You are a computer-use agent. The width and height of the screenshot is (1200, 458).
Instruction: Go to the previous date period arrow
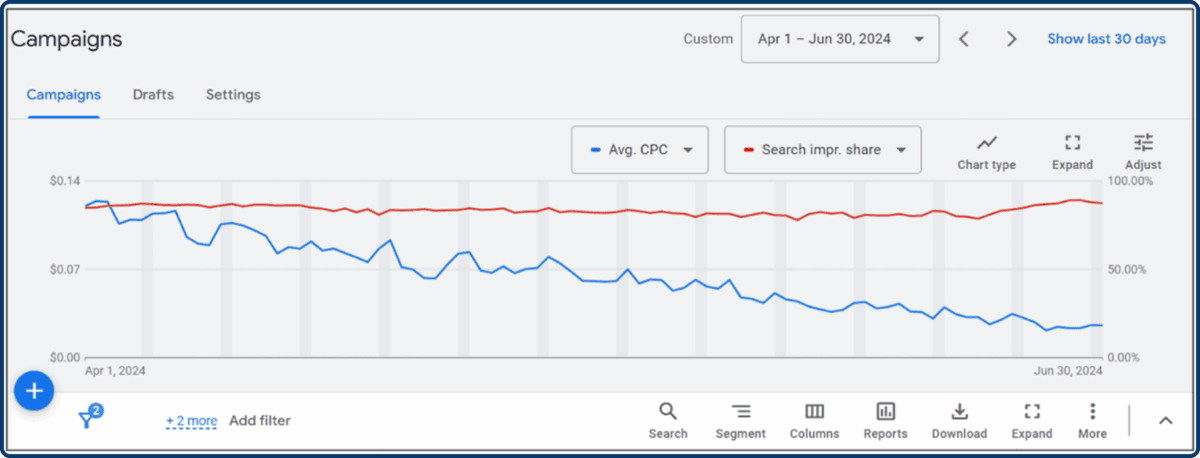(964, 39)
